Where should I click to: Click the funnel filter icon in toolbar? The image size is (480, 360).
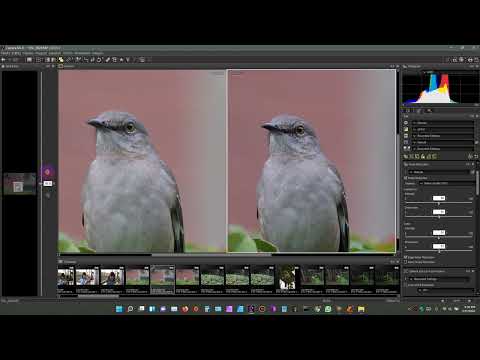(127, 60)
